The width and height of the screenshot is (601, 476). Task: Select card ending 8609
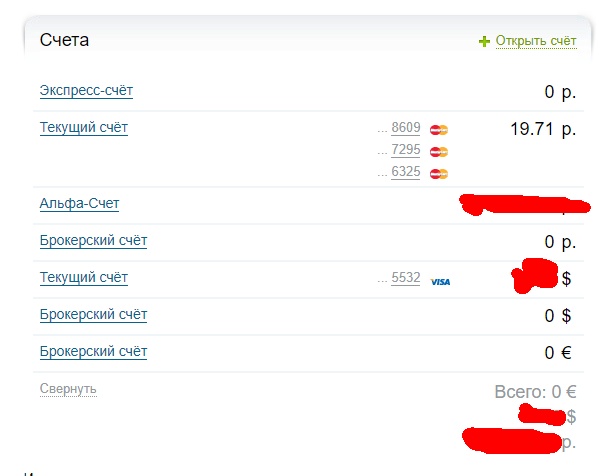(406, 127)
